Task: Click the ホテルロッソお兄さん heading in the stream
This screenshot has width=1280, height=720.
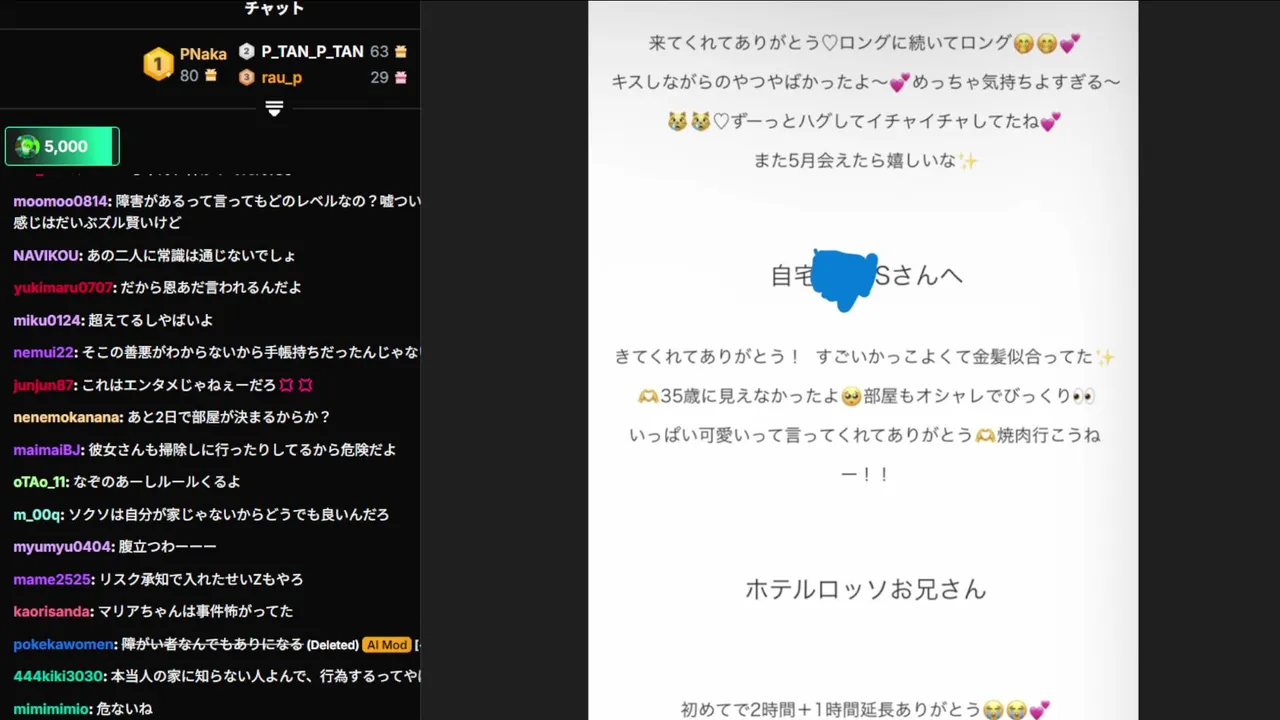Action: pos(866,589)
